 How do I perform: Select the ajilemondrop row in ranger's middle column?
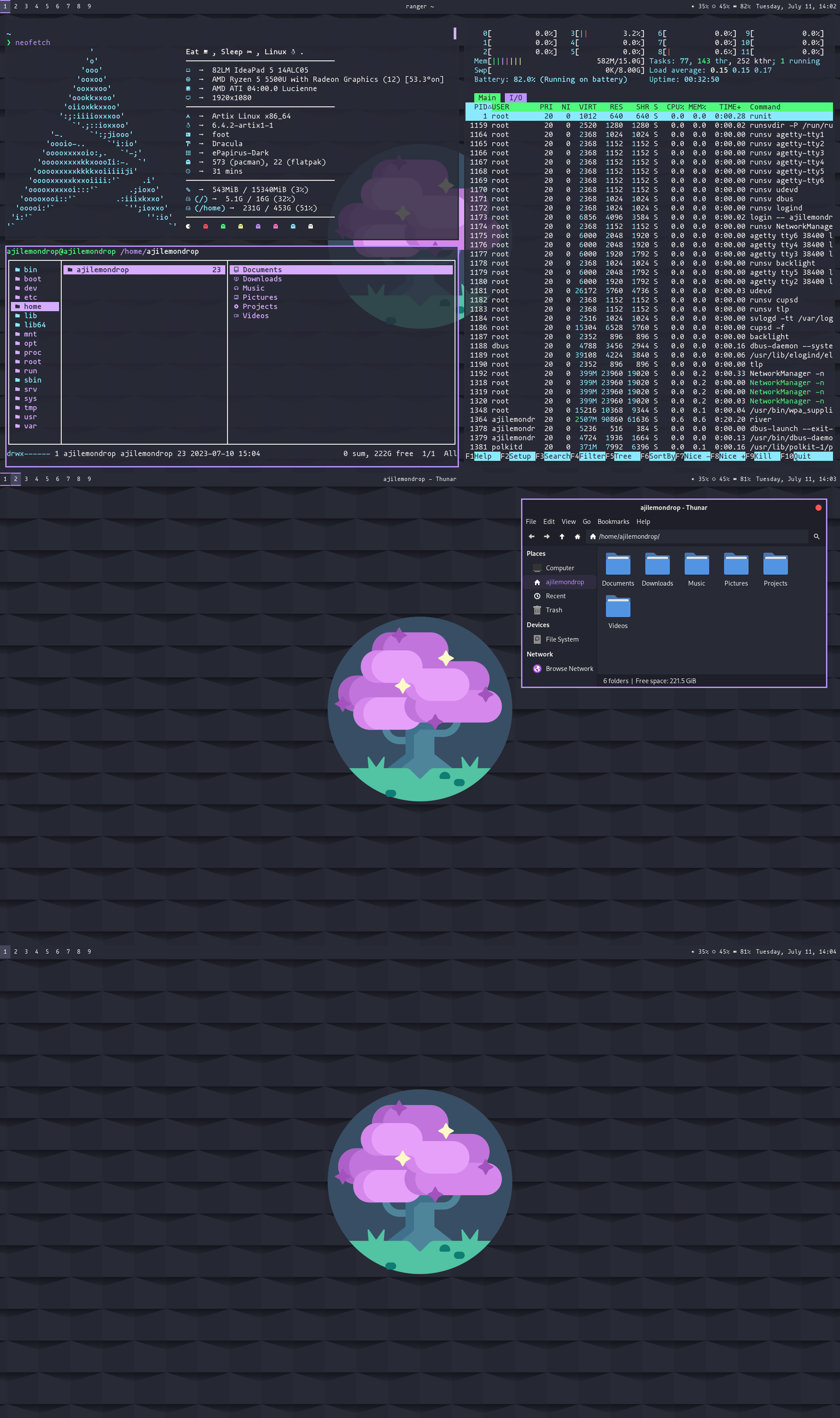[144, 270]
